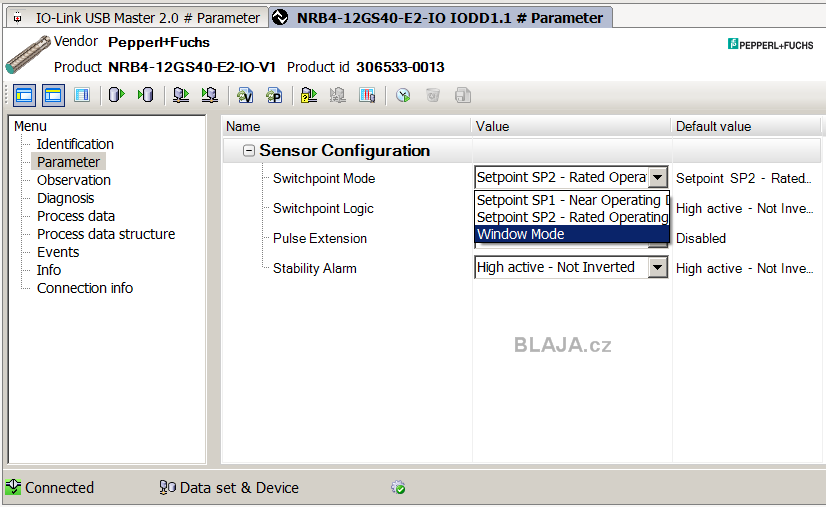Click the Stability Alarm default value cell
This screenshot has height=507, width=826.
(x=744, y=268)
